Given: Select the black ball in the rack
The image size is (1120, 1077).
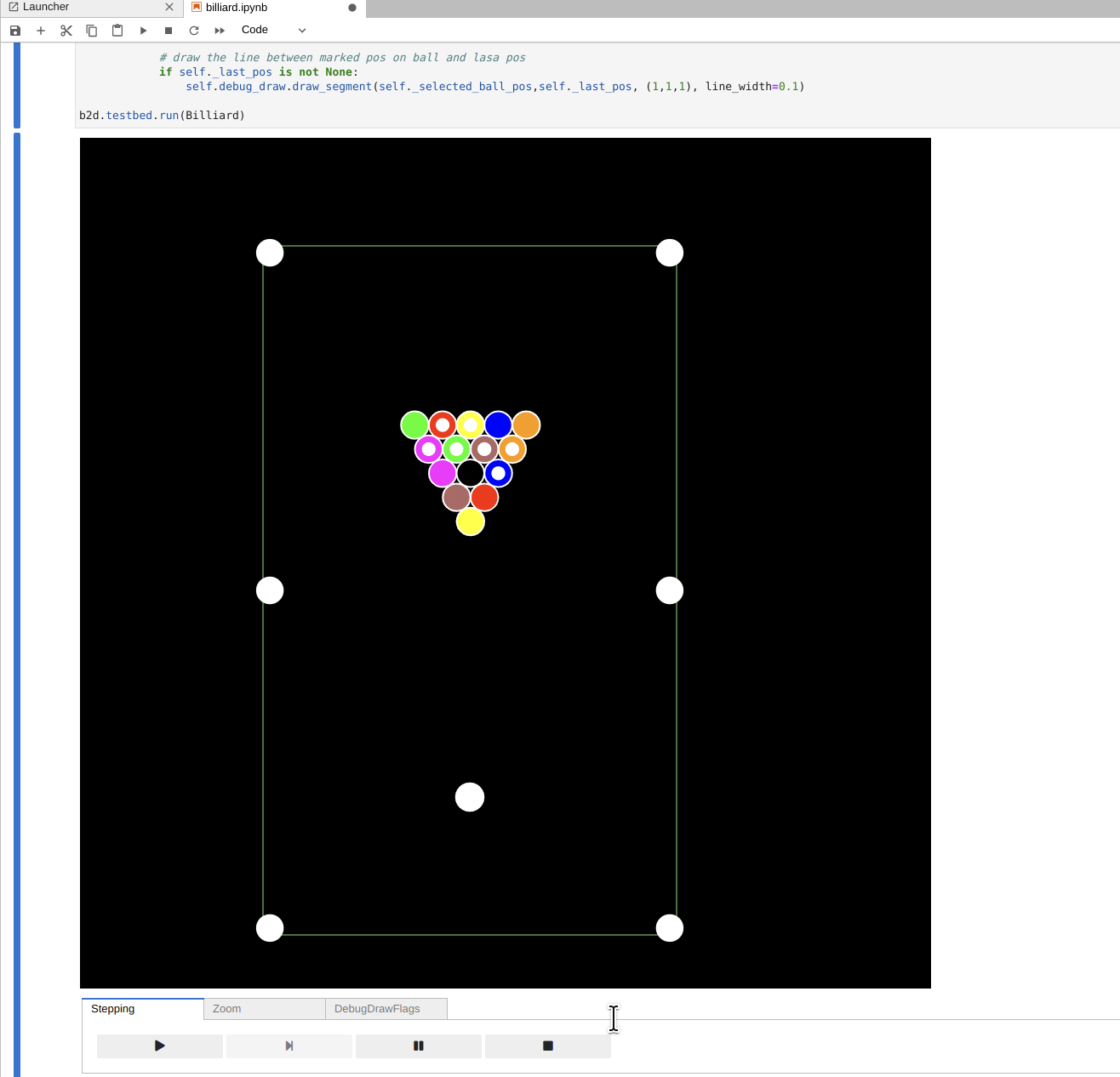Looking at the screenshot, I should tap(471, 473).
